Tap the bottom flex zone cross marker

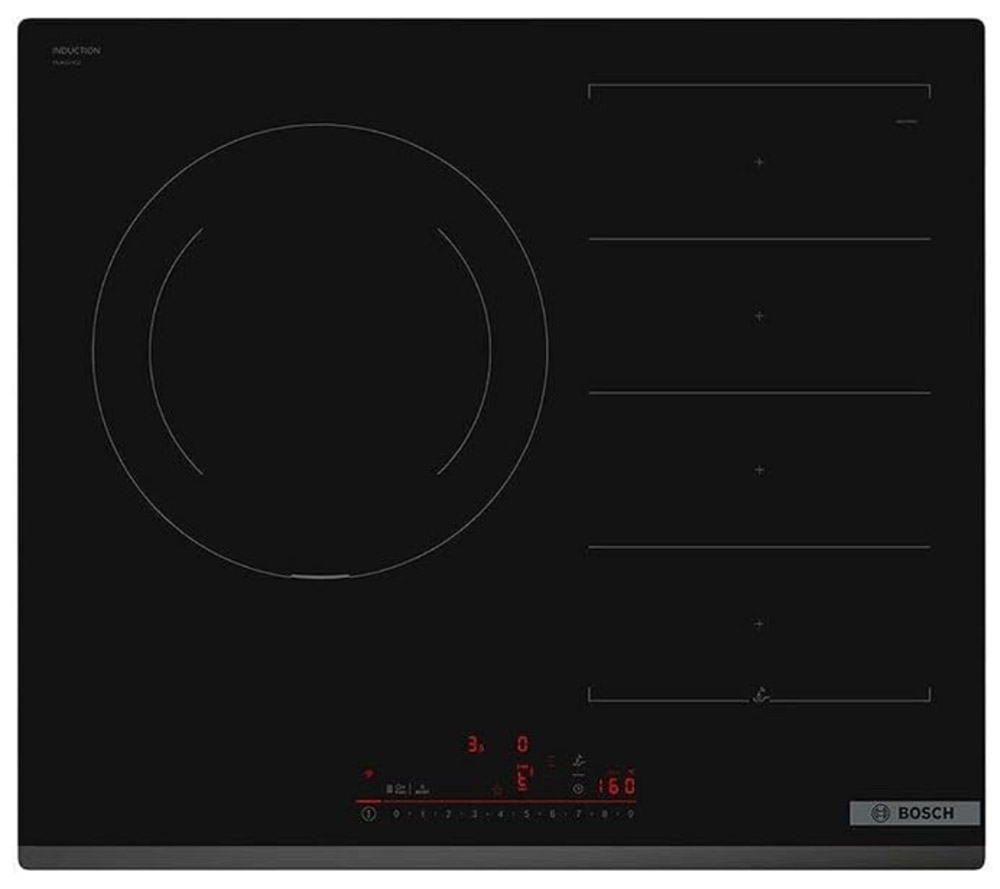click(x=759, y=623)
